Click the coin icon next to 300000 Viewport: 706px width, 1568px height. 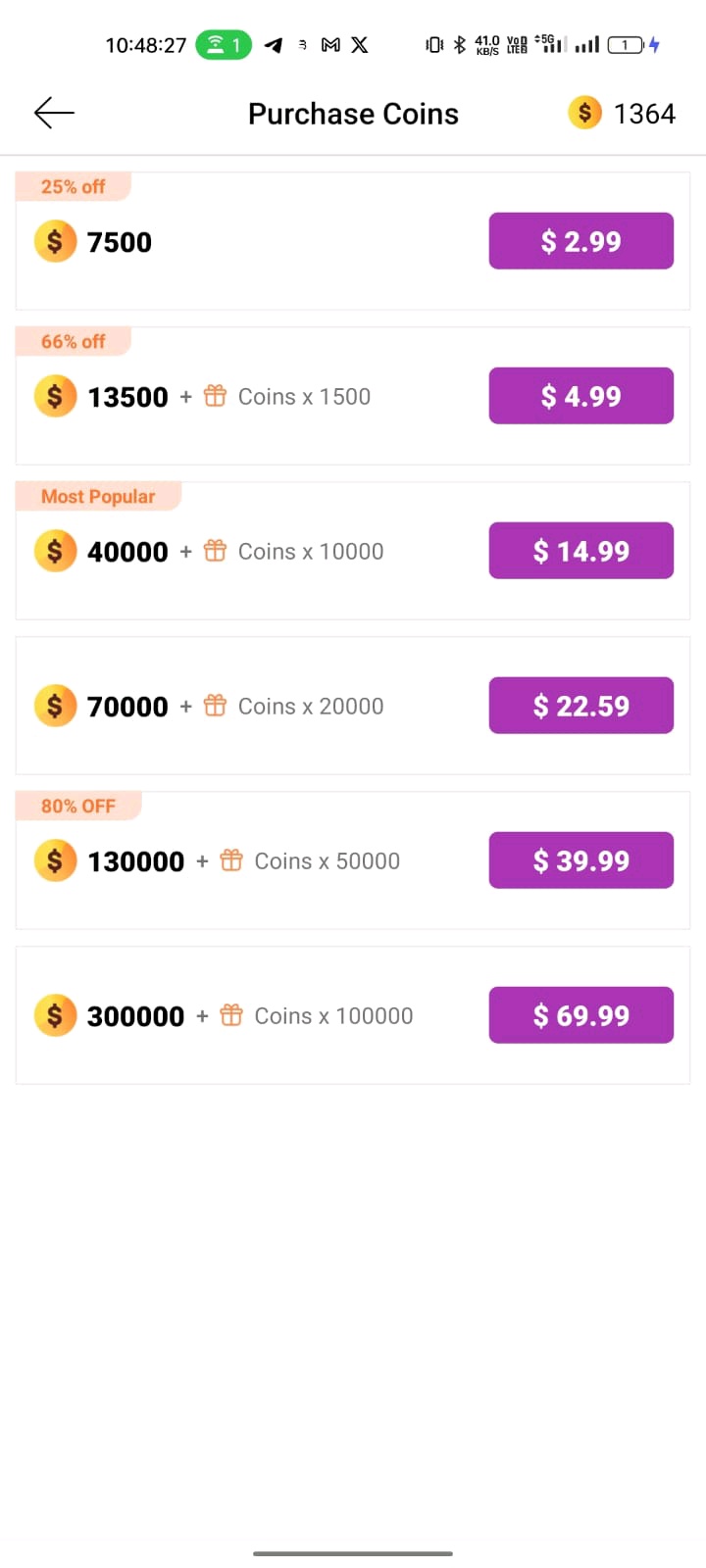tap(55, 1015)
